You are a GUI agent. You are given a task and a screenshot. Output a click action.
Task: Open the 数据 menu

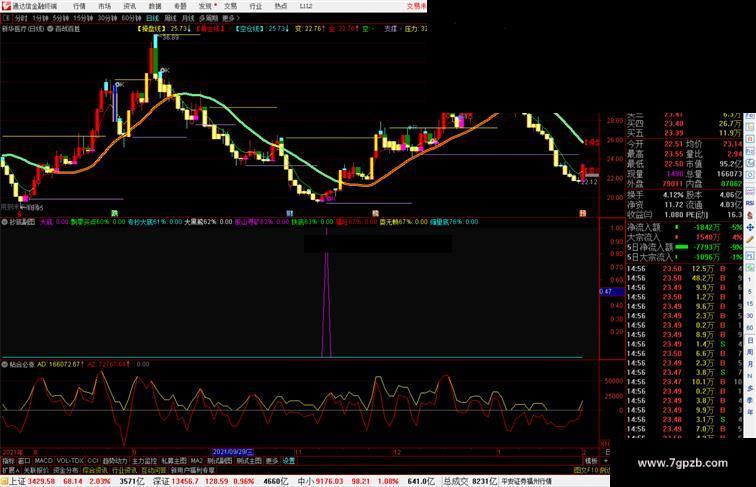click(x=155, y=6)
